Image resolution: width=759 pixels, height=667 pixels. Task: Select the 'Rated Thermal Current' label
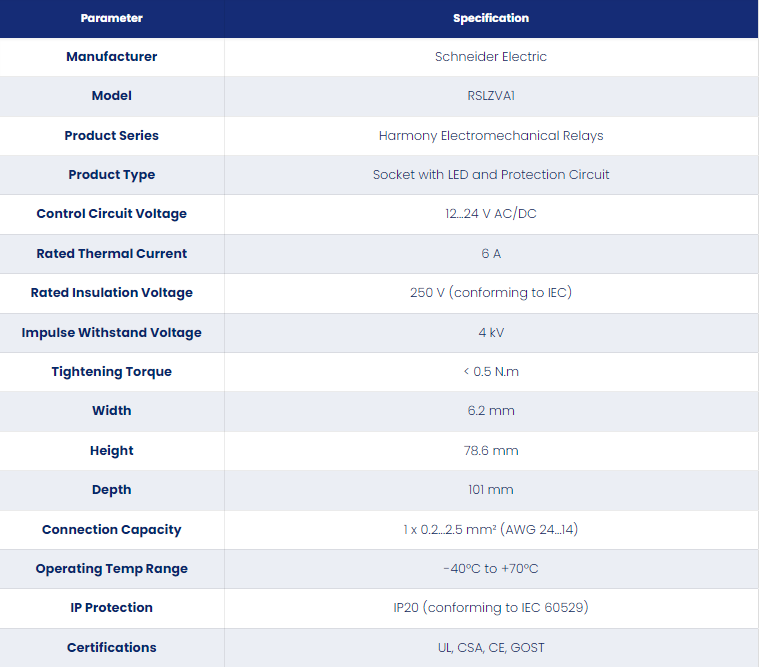(x=111, y=254)
